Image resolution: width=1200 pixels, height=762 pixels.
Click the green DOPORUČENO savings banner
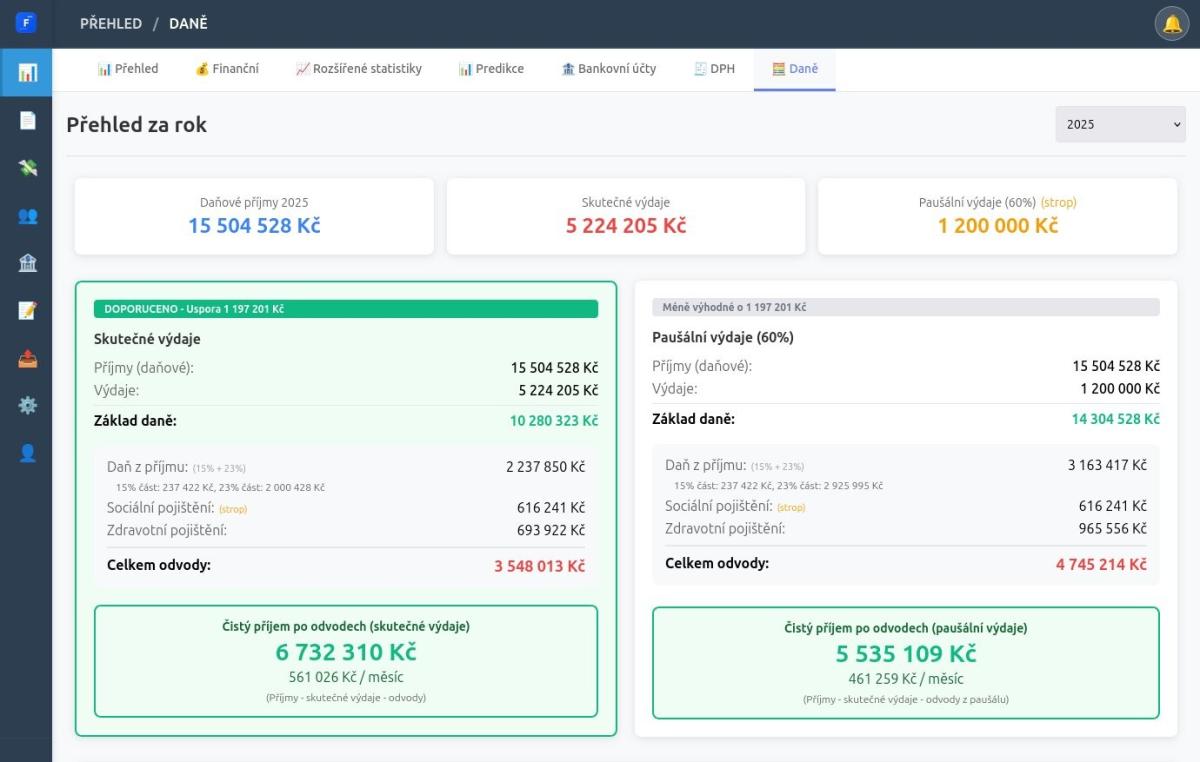pyautogui.click(x=346, y=309)
